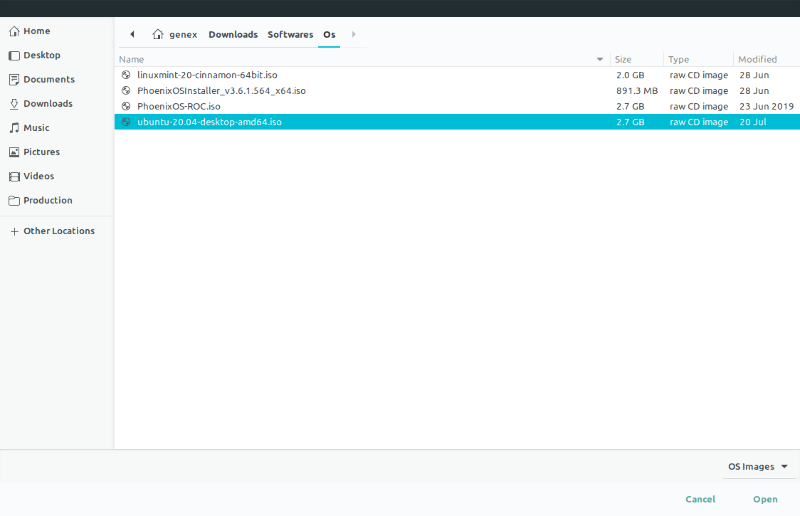Open the OS Images file filter dropdown
Image resolution: width=800 pixels, height=516 pixels.
tap(759, 466)
